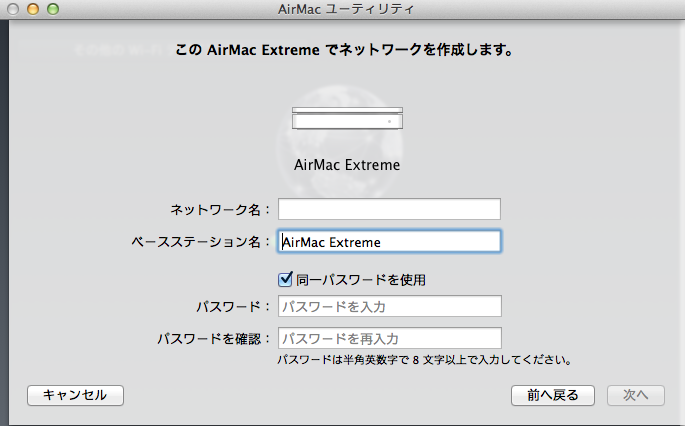Click the 次へ button
Image resolution: width=685 pixels, height=426 pixels.
pyautogui.click(x=636, y=395)
